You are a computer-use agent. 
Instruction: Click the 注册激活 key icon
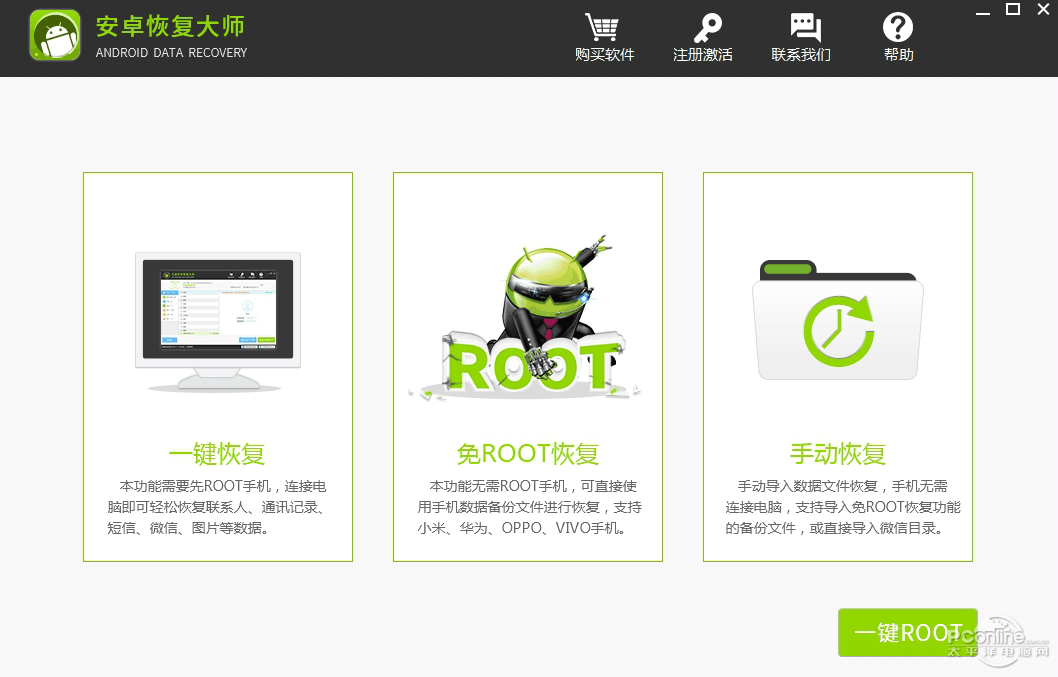pyautogui.click(x=707, y=28)
